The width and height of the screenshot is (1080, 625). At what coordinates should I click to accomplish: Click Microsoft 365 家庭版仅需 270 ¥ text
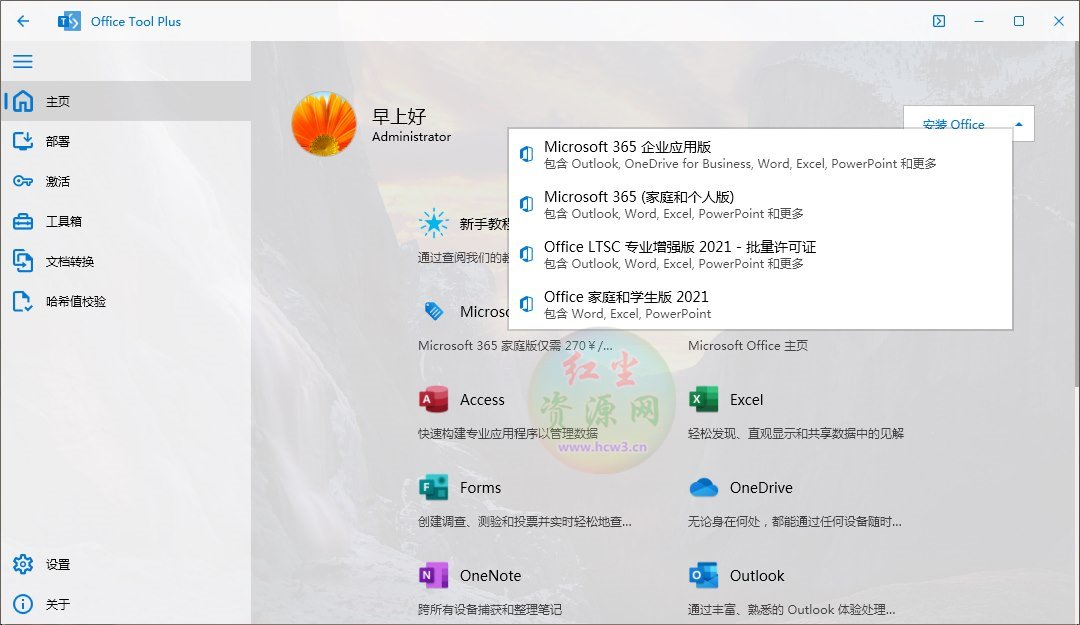pyautogui.click(x=515, y=345)
